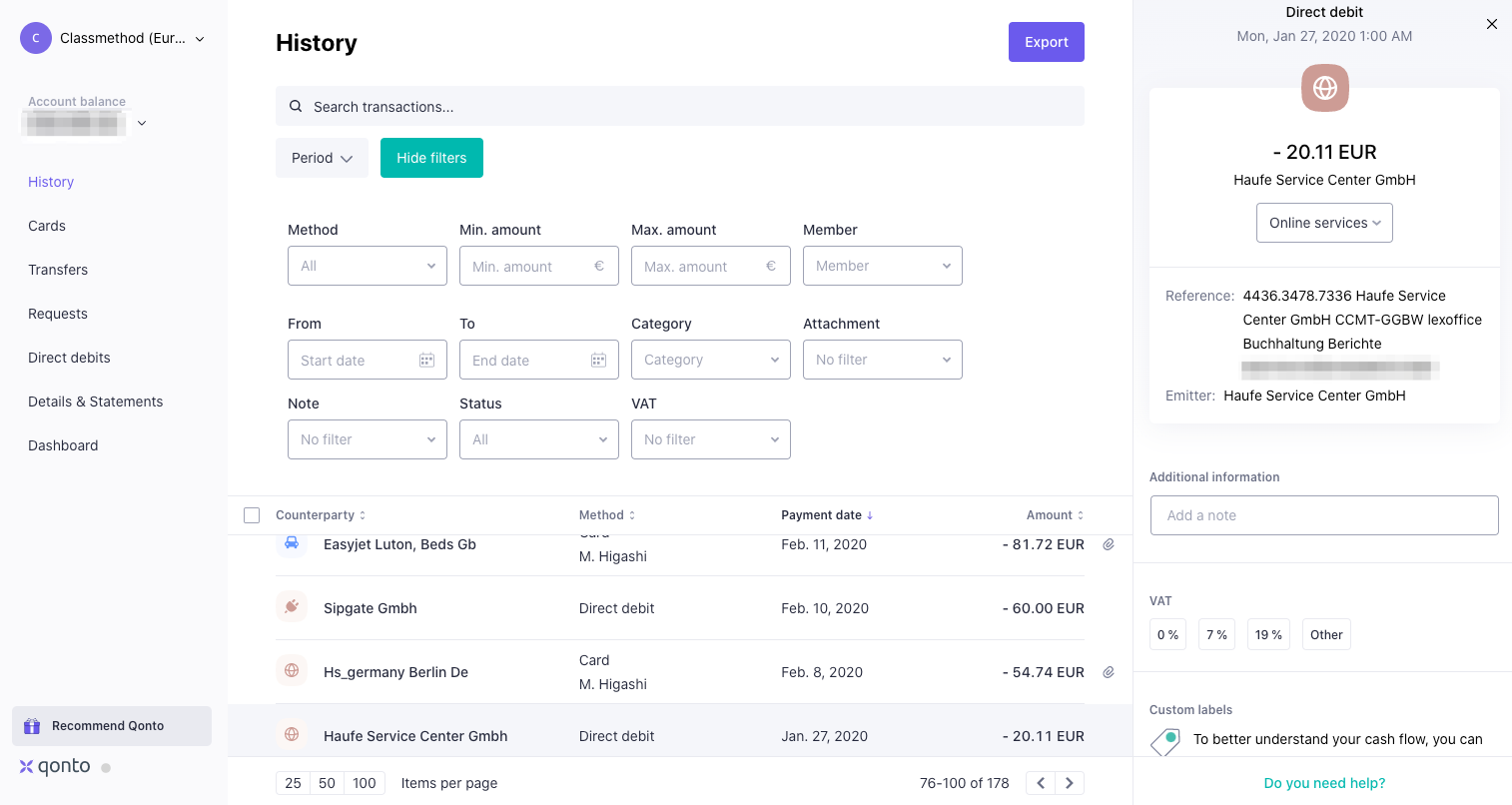The width and height of the screenshot is (1512, 805).
Task: Click the Max. amount input
Action: click(711, 266)
